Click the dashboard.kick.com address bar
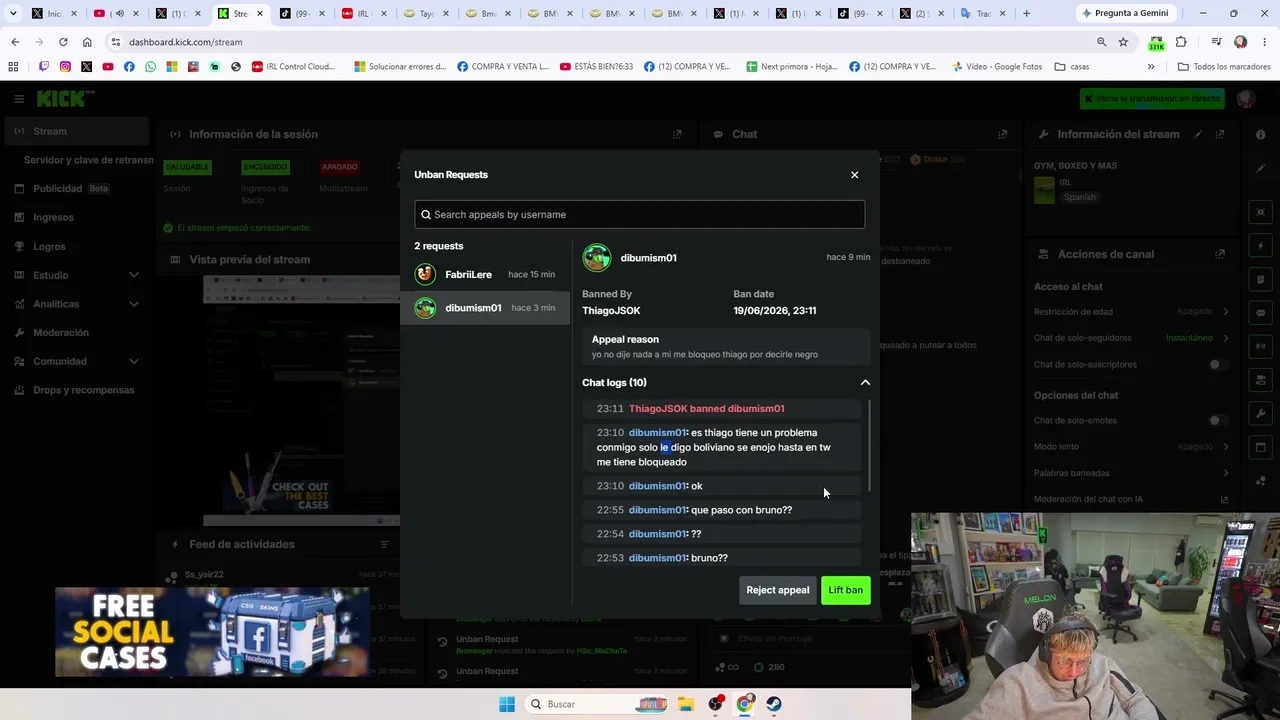The image size is (1280, 720). pos(600,42)
